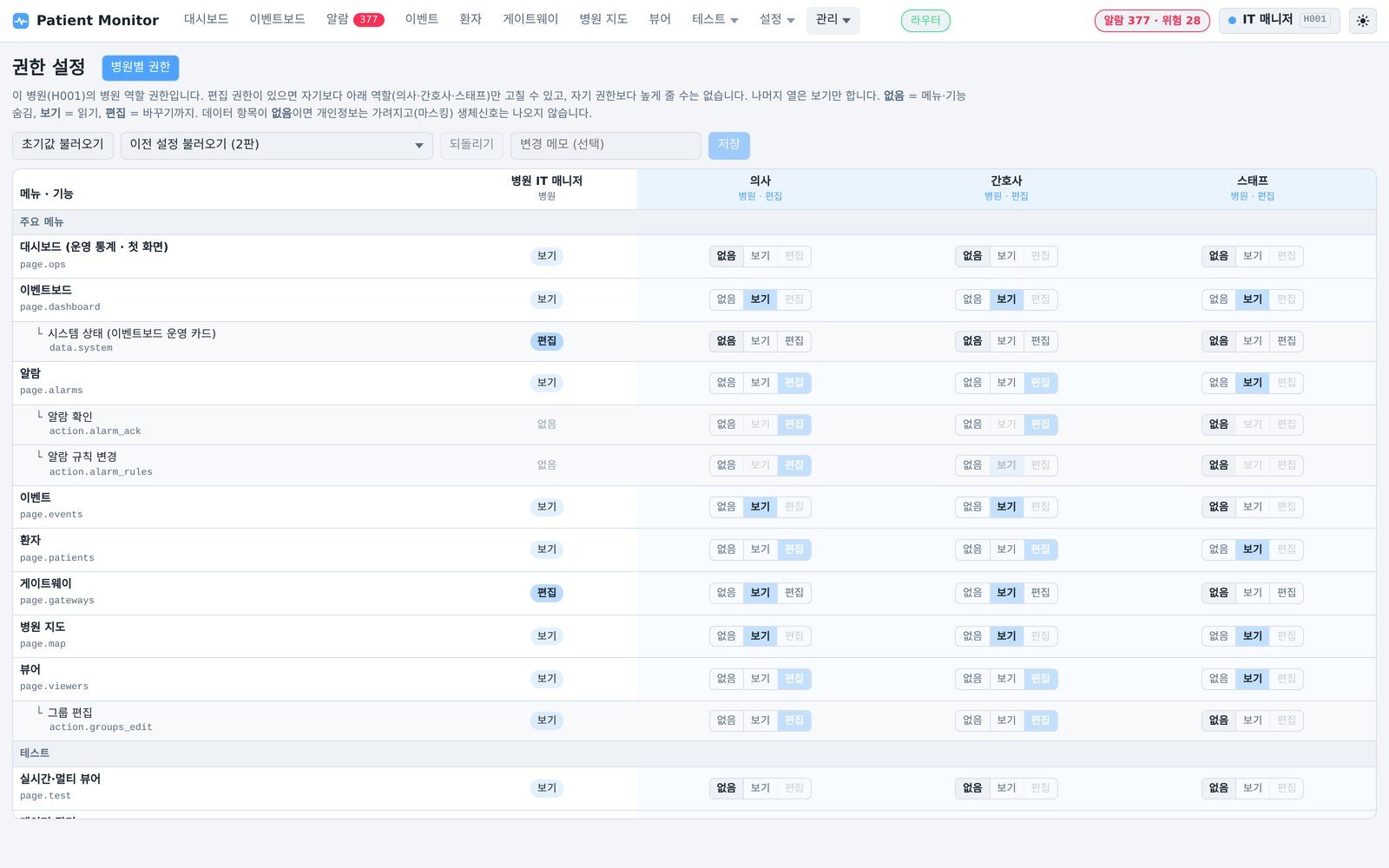
Task: Set 스태프 시스템 상태 permission to 편집
Action: tap(1287, 341)
